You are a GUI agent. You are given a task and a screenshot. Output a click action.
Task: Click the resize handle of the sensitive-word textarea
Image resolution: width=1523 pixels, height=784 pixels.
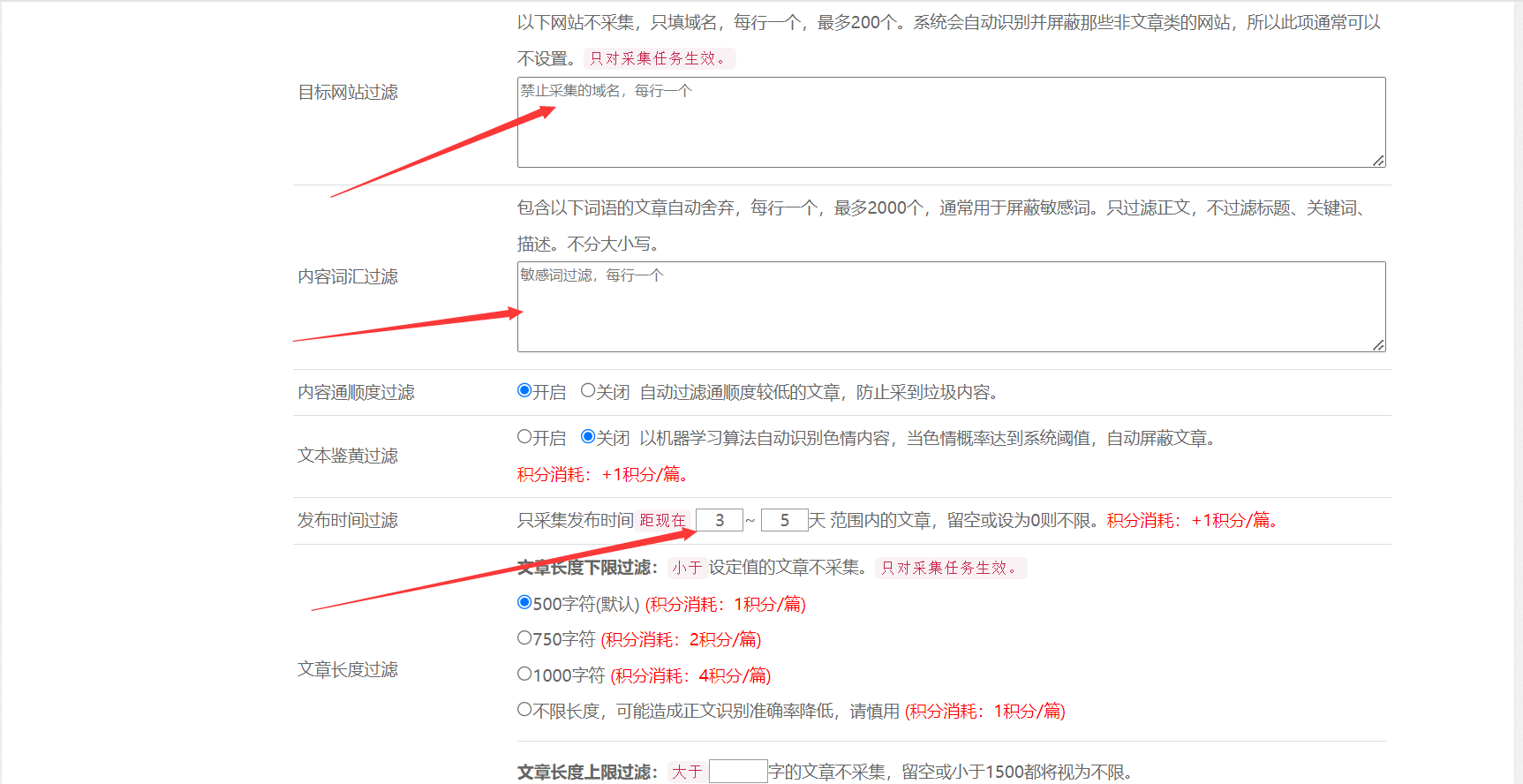1378,345
